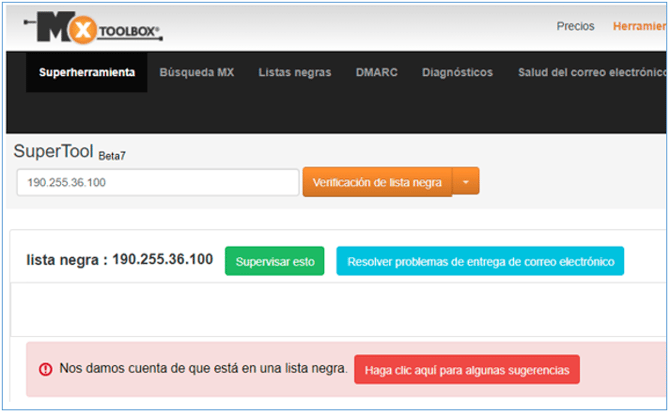Open the Listas negras tab
Image resolution: width=670 pixels, height=414 pixels.
tap(294, 72)
